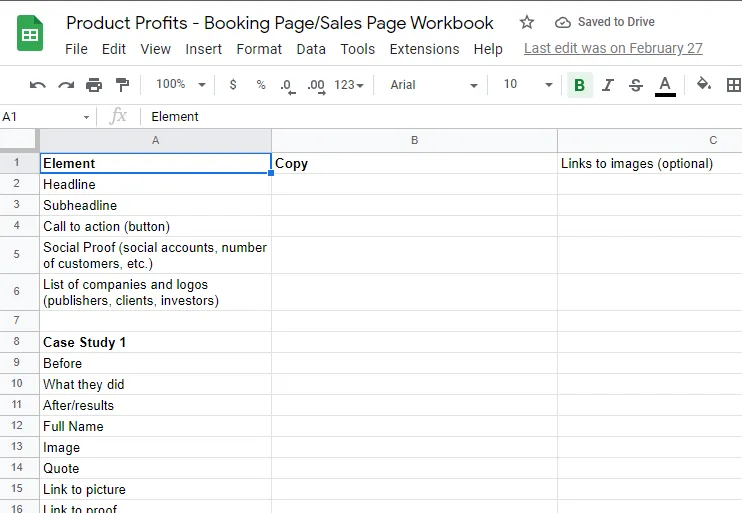Viewport: 742px width, 513px height.
Task: Click the Print icon in toolbar
Action: click(x=94, y=85)
